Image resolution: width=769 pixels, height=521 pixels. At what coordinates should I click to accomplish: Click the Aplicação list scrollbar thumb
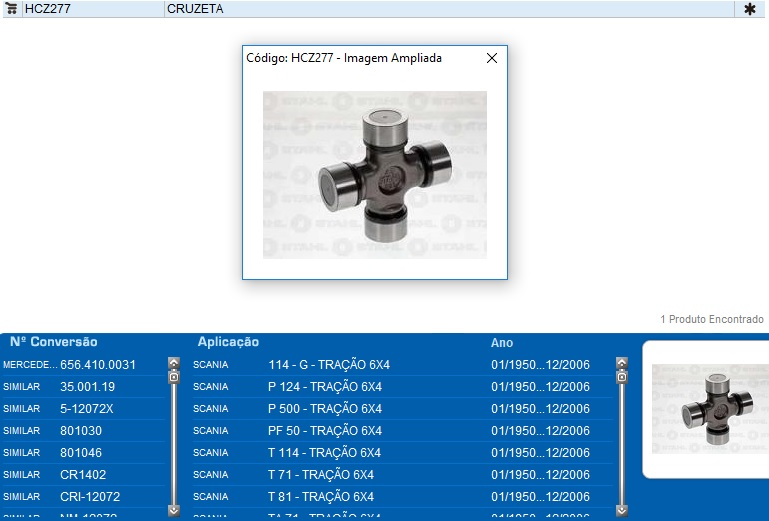[622, 377]
